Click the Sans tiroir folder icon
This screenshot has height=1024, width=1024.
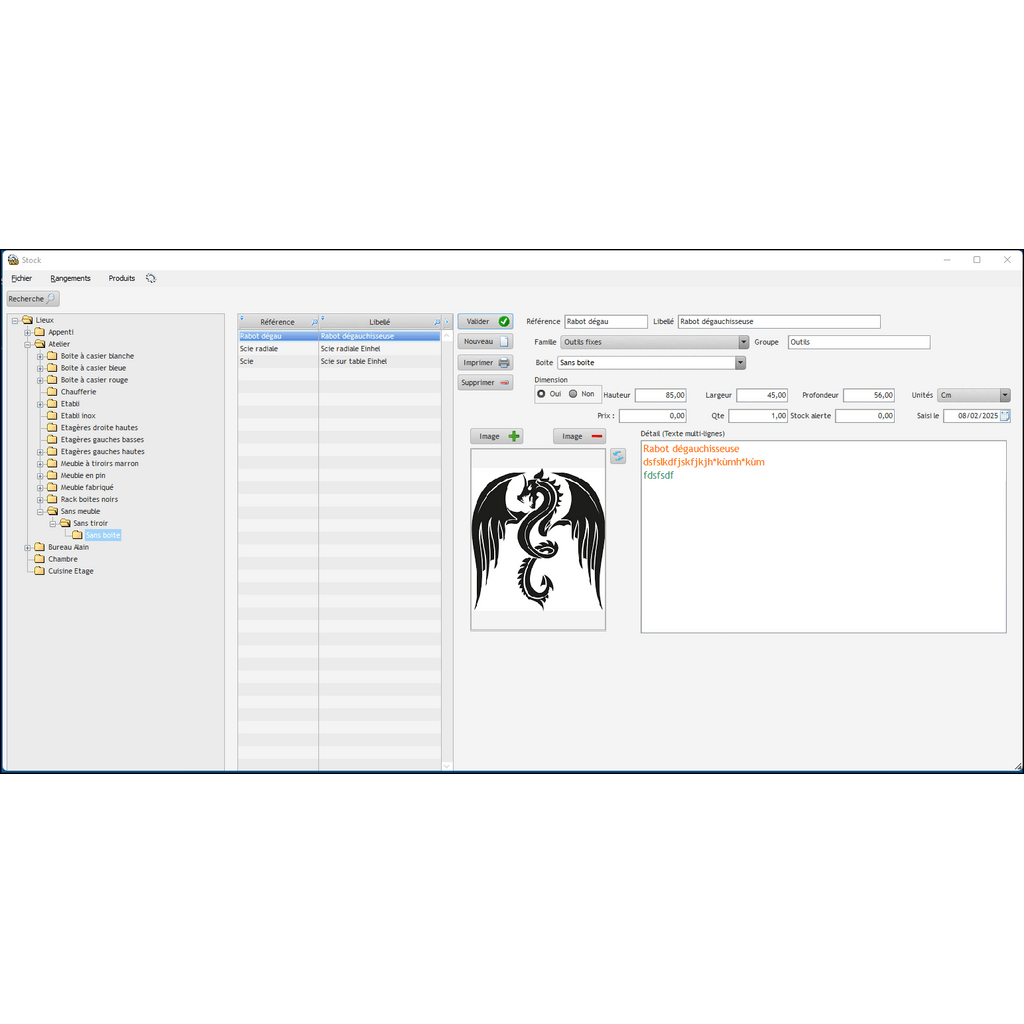pos(65,523)
